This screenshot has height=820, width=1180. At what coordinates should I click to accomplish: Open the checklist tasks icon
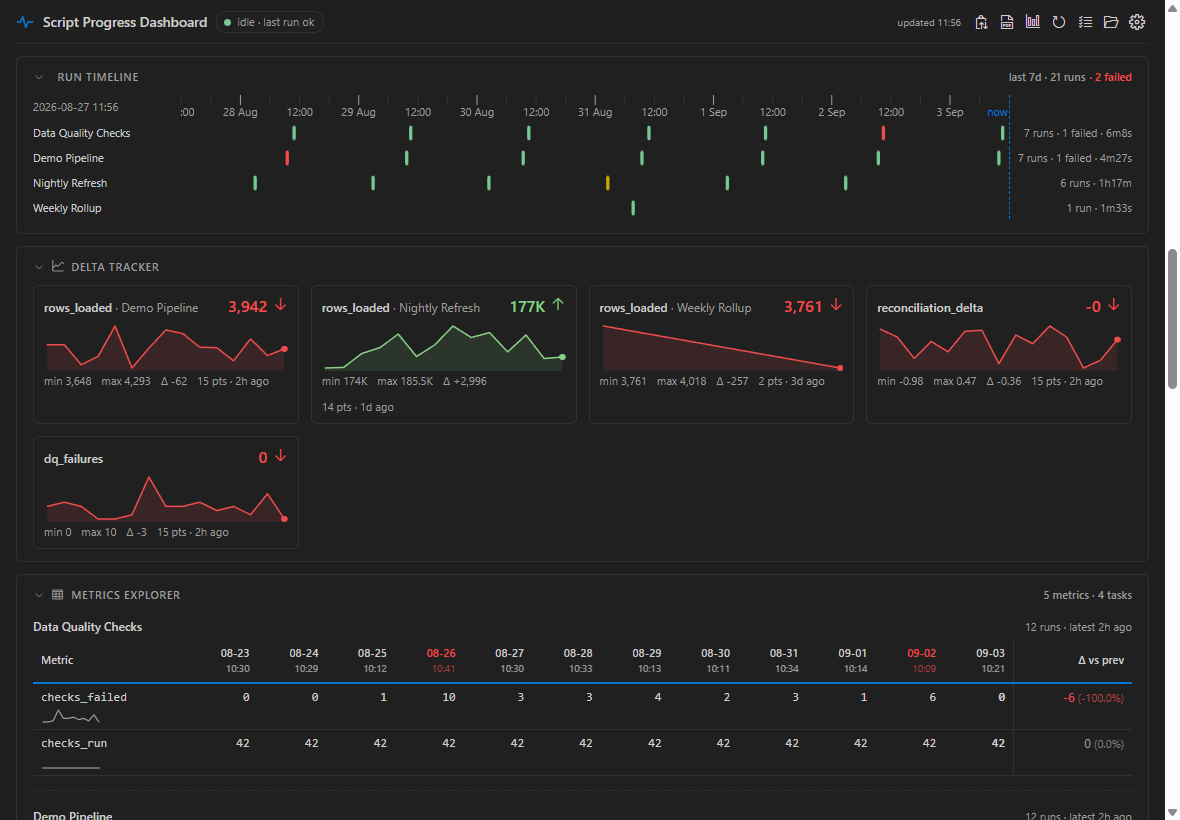click(x=1085, y=23)
